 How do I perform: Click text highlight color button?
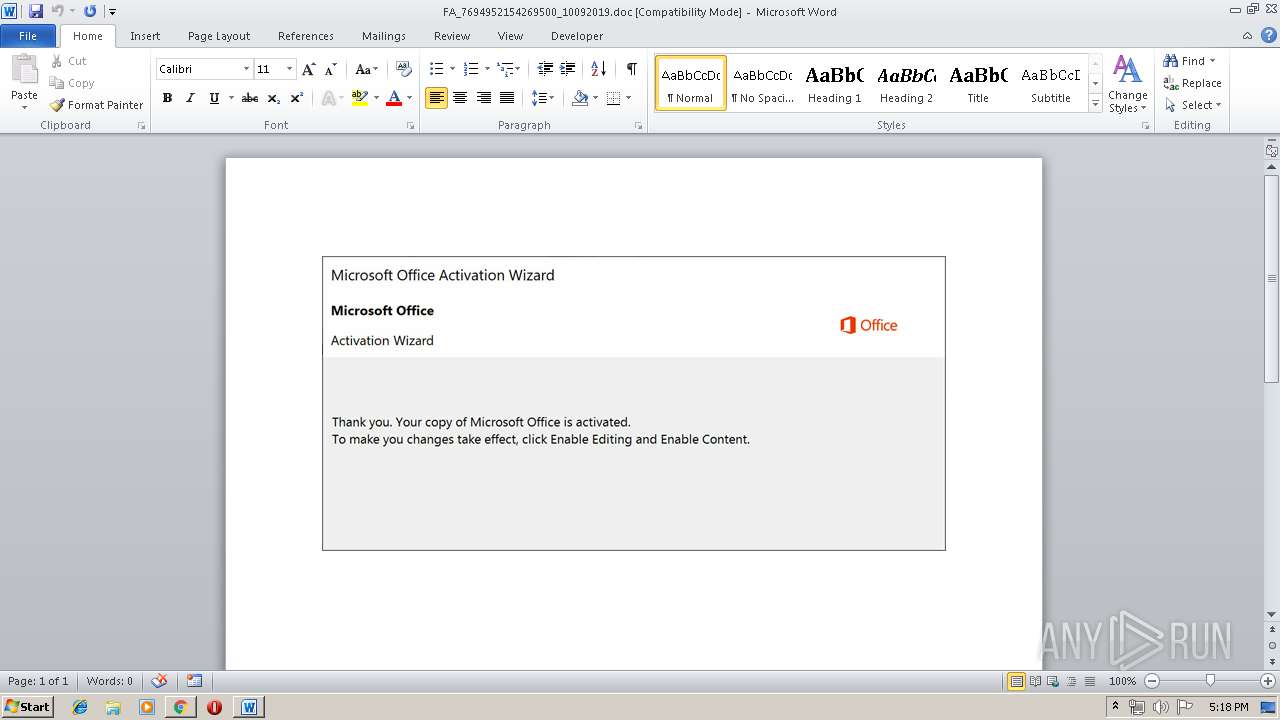pyautogui.click(x=360, y=98)
